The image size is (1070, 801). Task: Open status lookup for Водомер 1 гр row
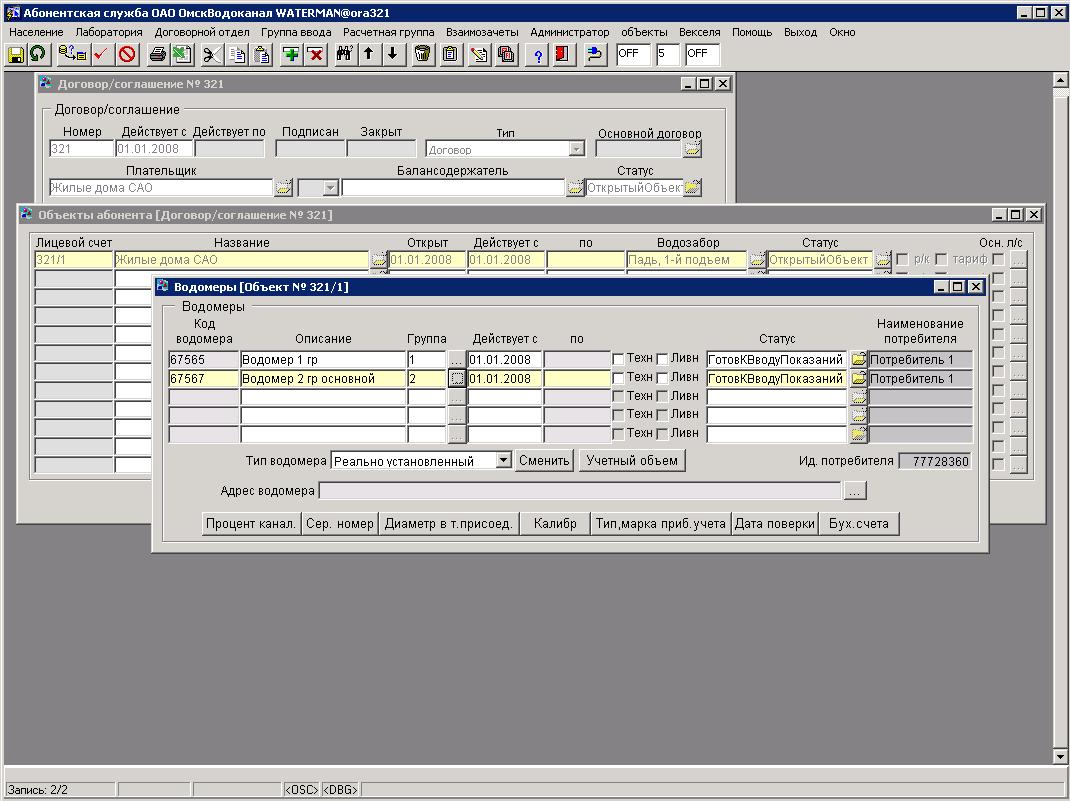[857, 360]
